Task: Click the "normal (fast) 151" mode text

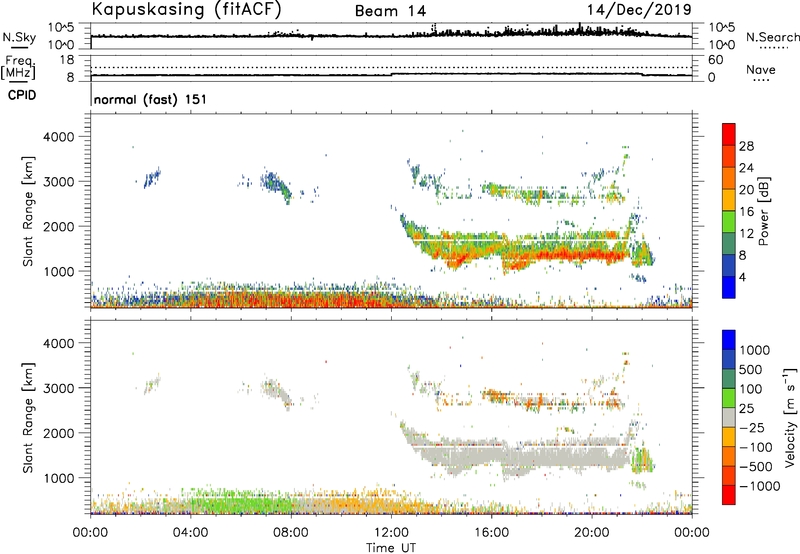Action: click(151, 99)
